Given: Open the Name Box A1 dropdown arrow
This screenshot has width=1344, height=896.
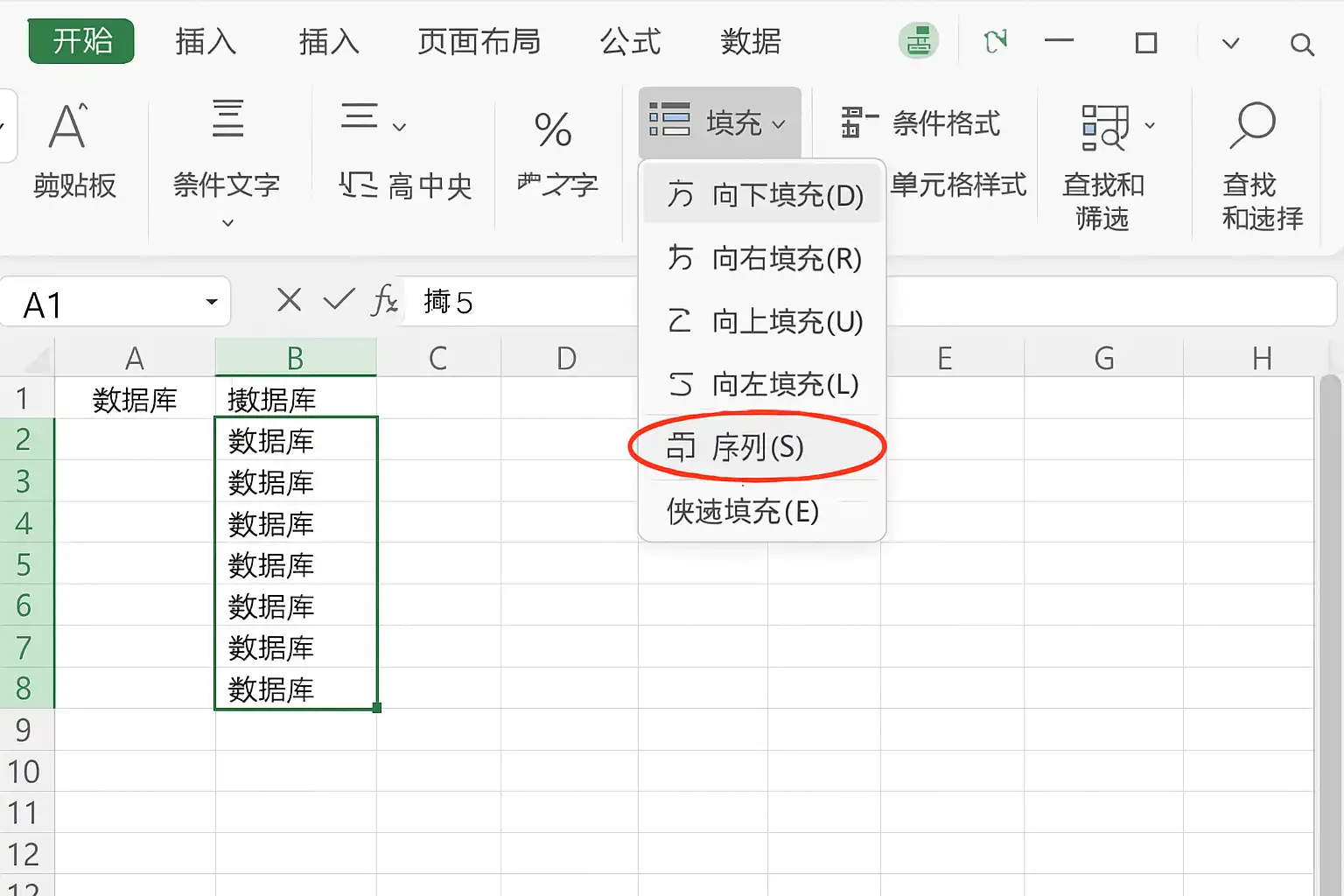Looking at the screenshot, I should coord(211,302).
